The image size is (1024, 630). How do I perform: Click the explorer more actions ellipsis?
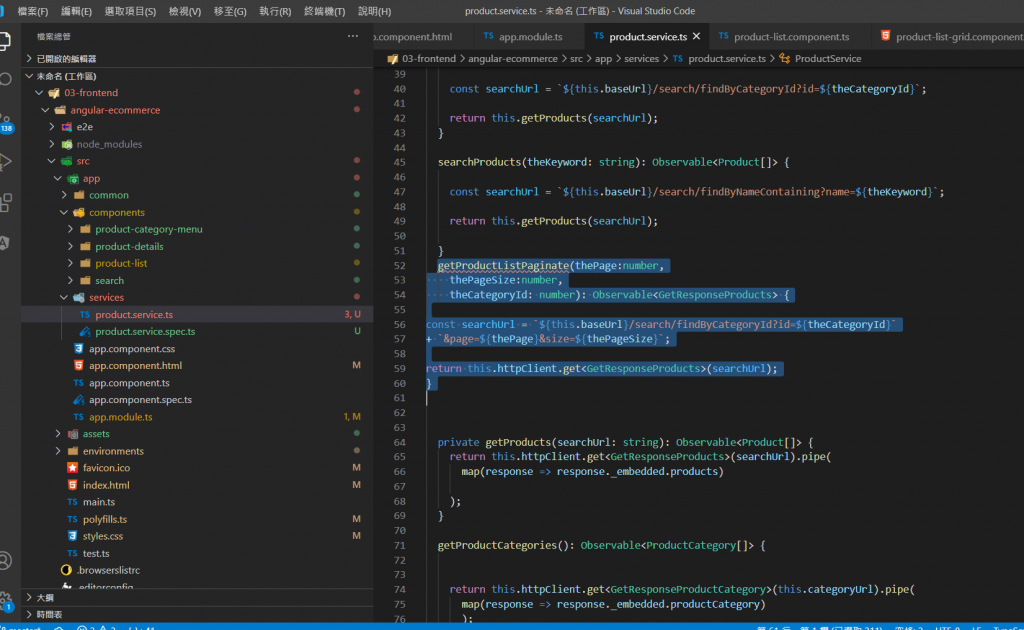tap(352, 36)
